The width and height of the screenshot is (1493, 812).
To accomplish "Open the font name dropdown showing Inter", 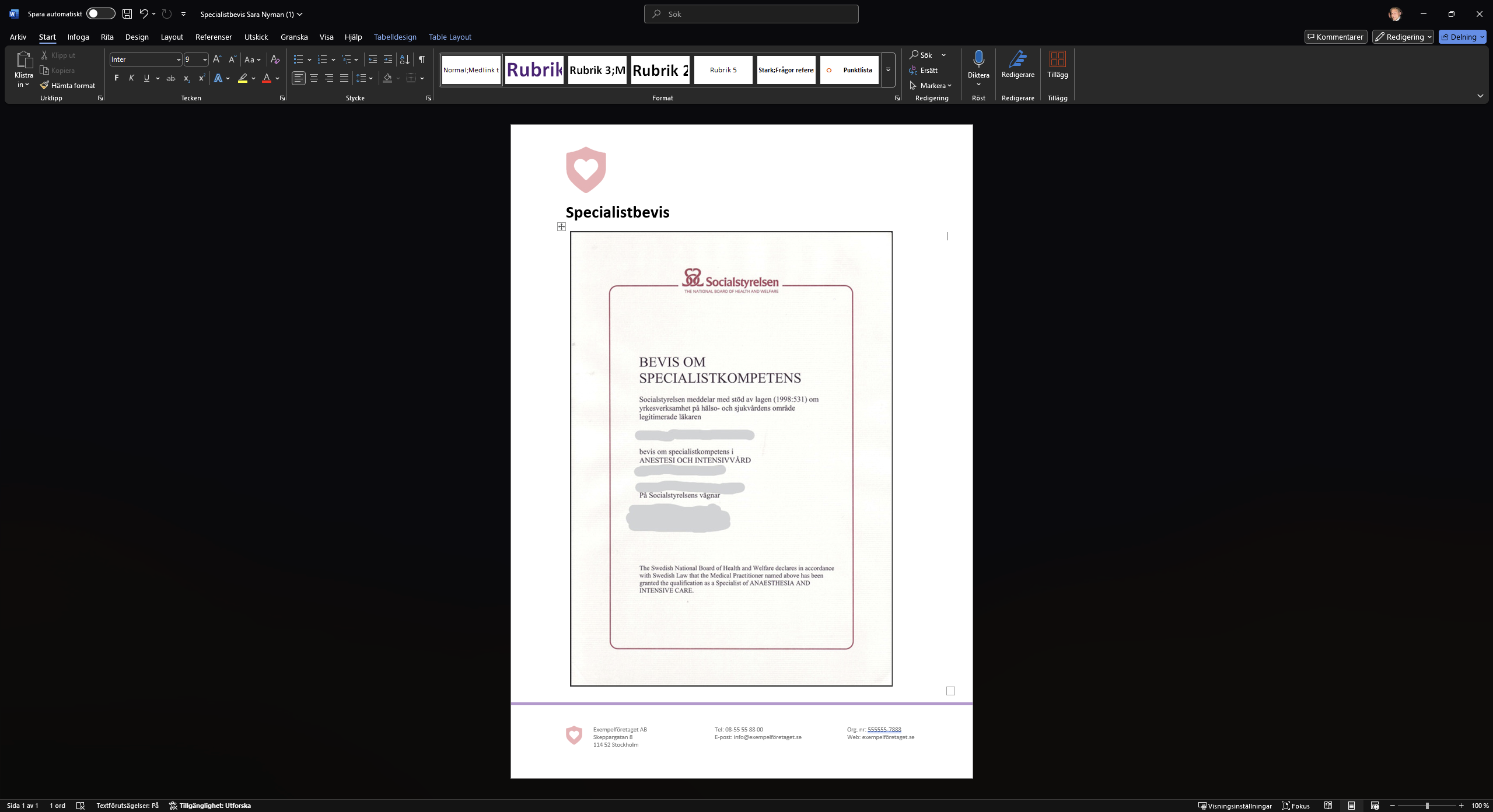I will (x=178, y=60).
